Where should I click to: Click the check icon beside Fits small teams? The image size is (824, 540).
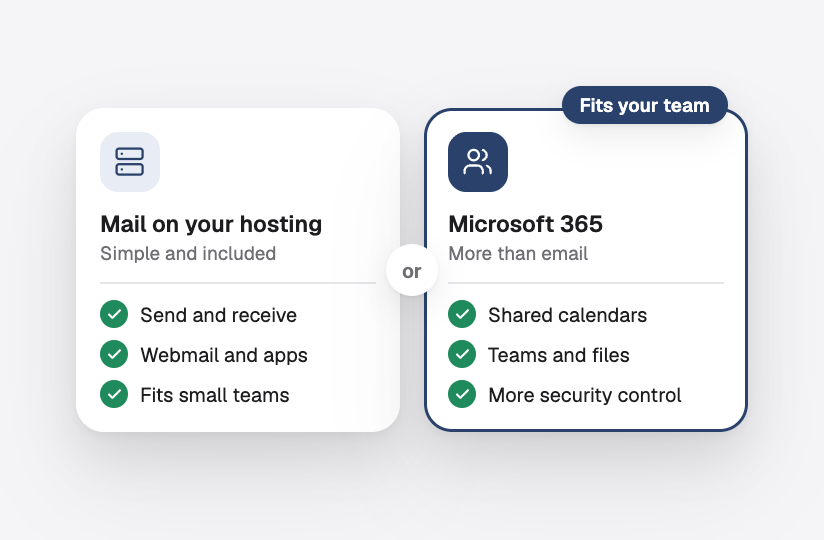click(x=114, y=394)
